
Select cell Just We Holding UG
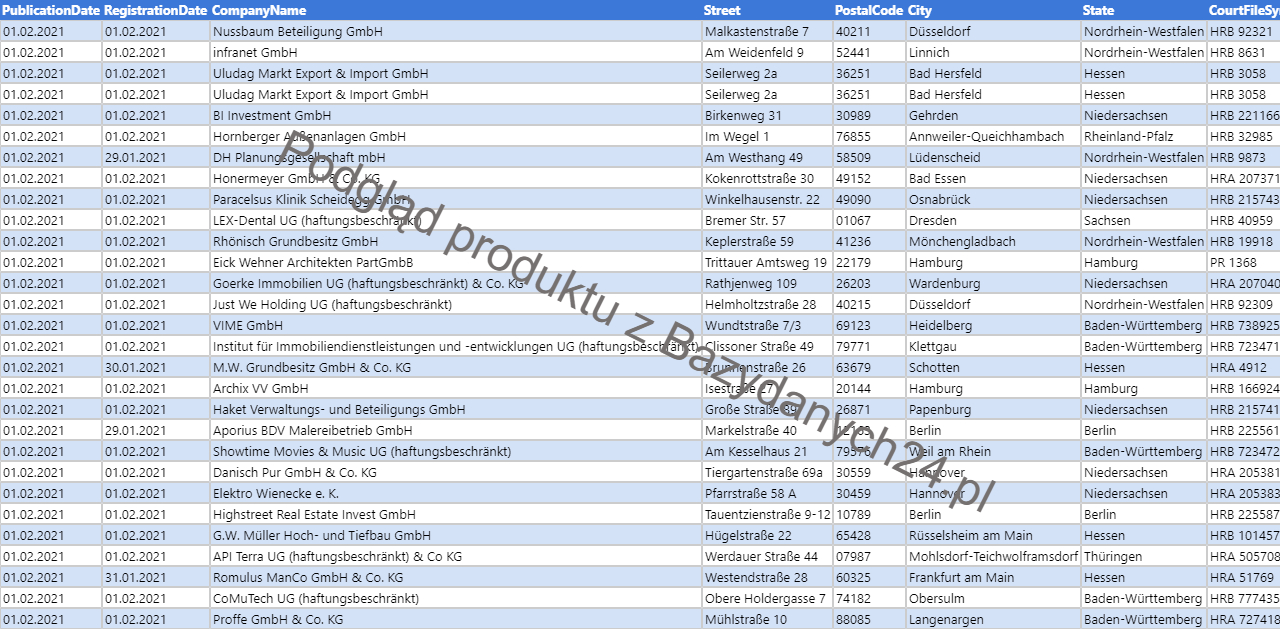click(x=456, y=304)
